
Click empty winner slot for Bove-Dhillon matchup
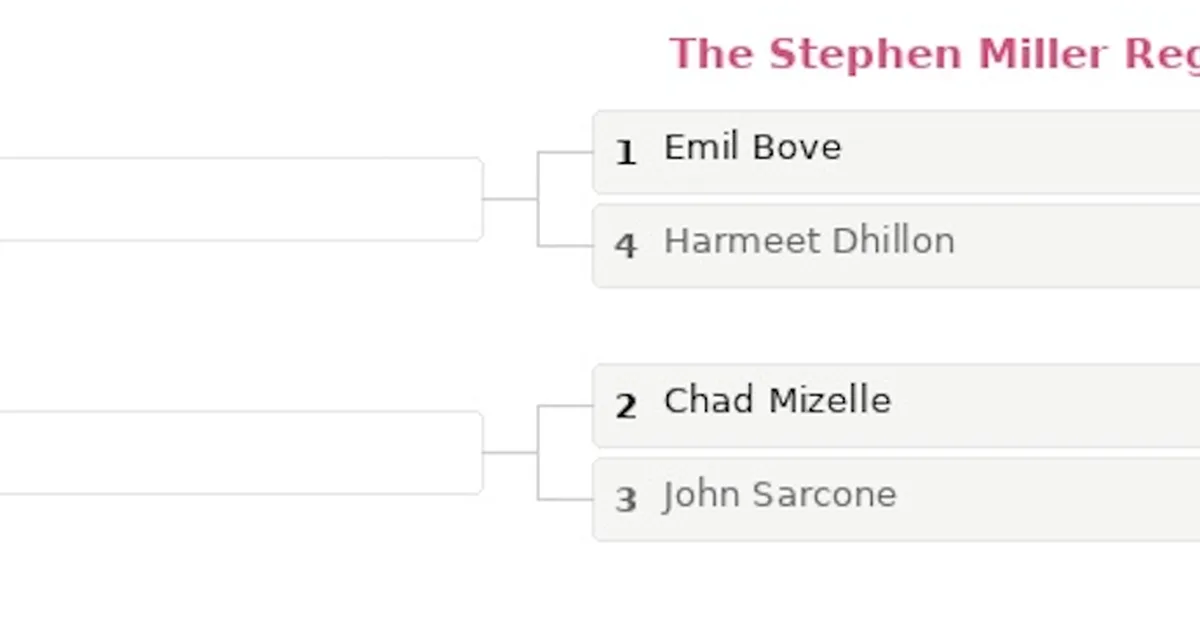240,199
